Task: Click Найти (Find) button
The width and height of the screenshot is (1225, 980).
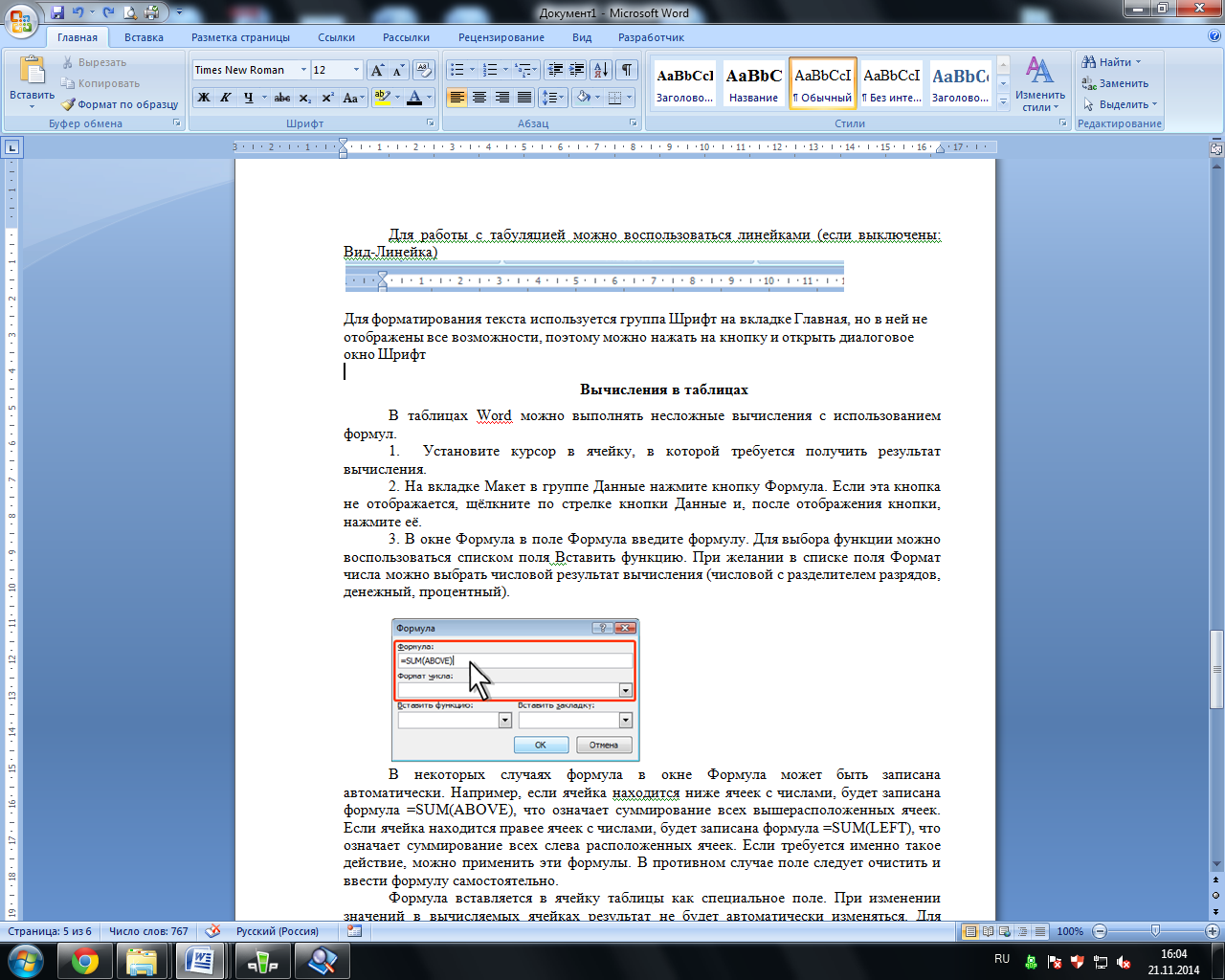Action: coord(1111,62)
